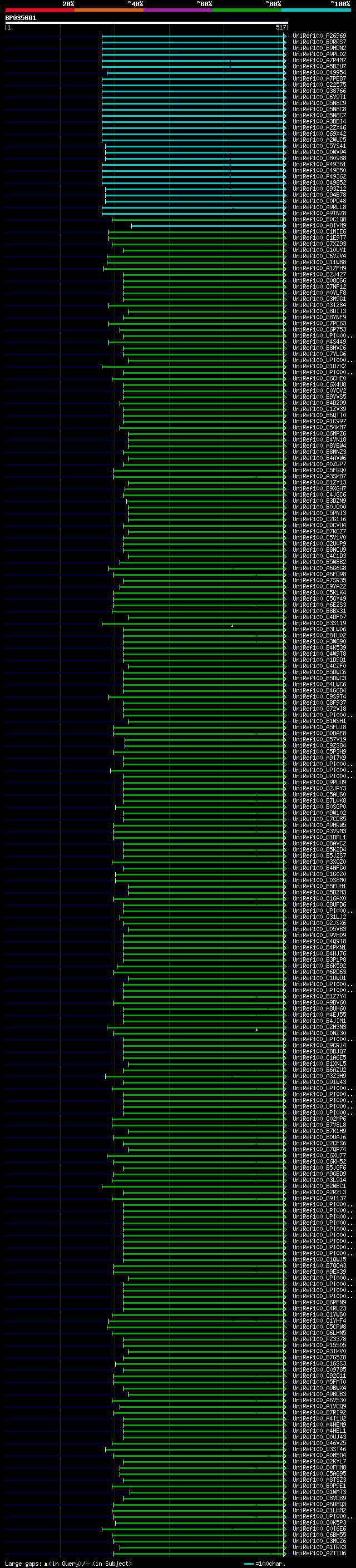Open hit UniRef100_B2J427

[x=319, y=275]
